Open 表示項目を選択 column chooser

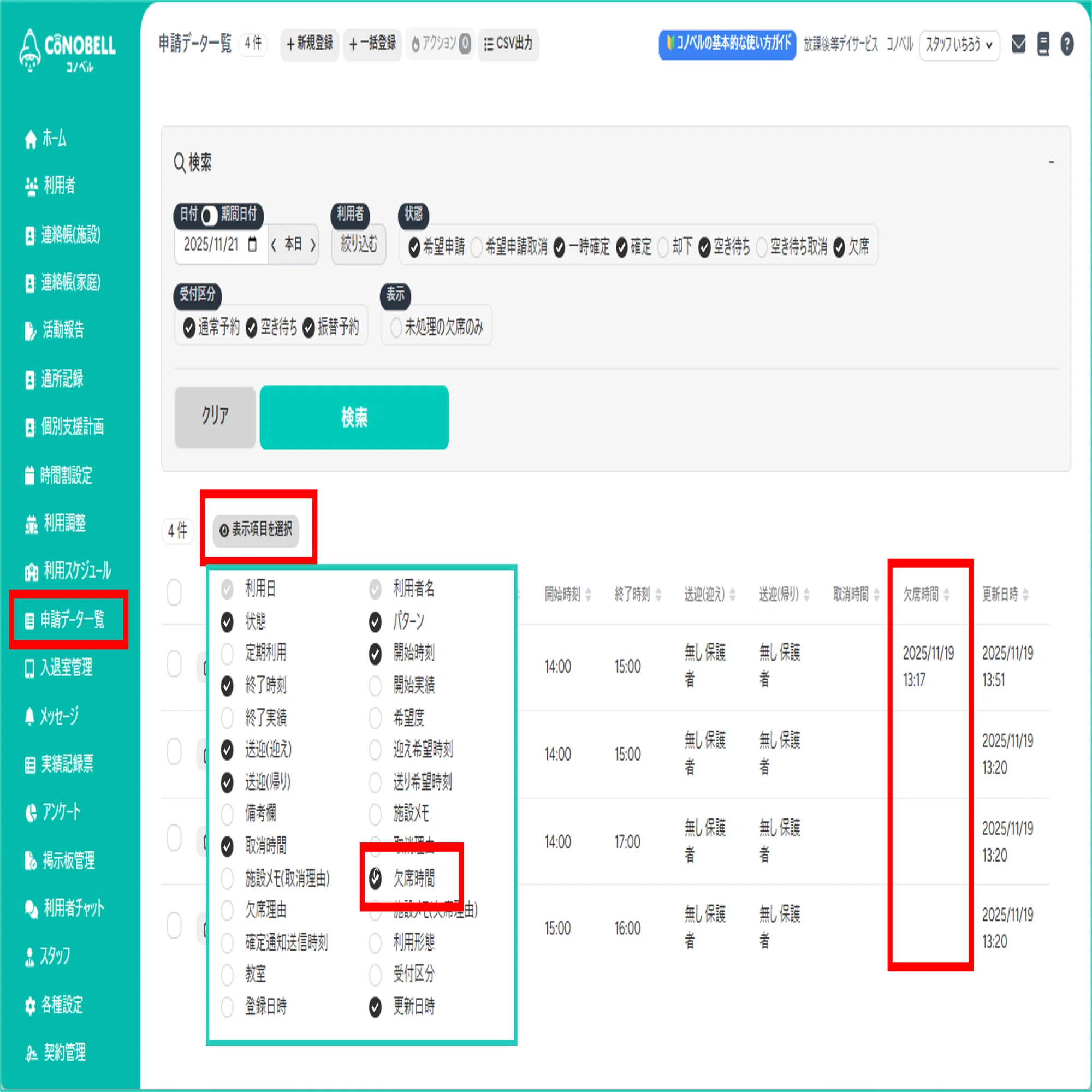pyautogui.click(x=256, y=530)
